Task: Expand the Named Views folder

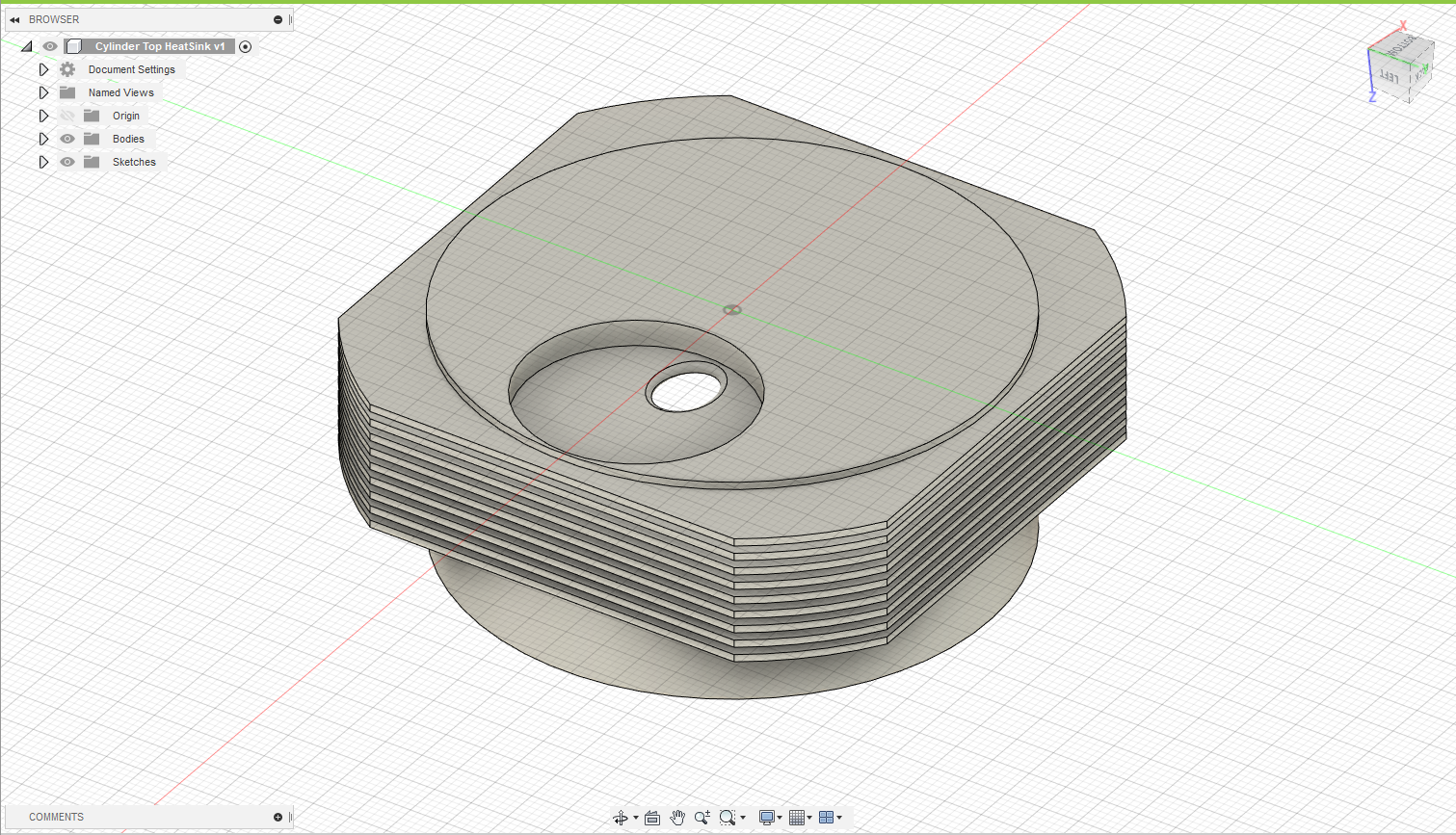Action: click(43, 92)
